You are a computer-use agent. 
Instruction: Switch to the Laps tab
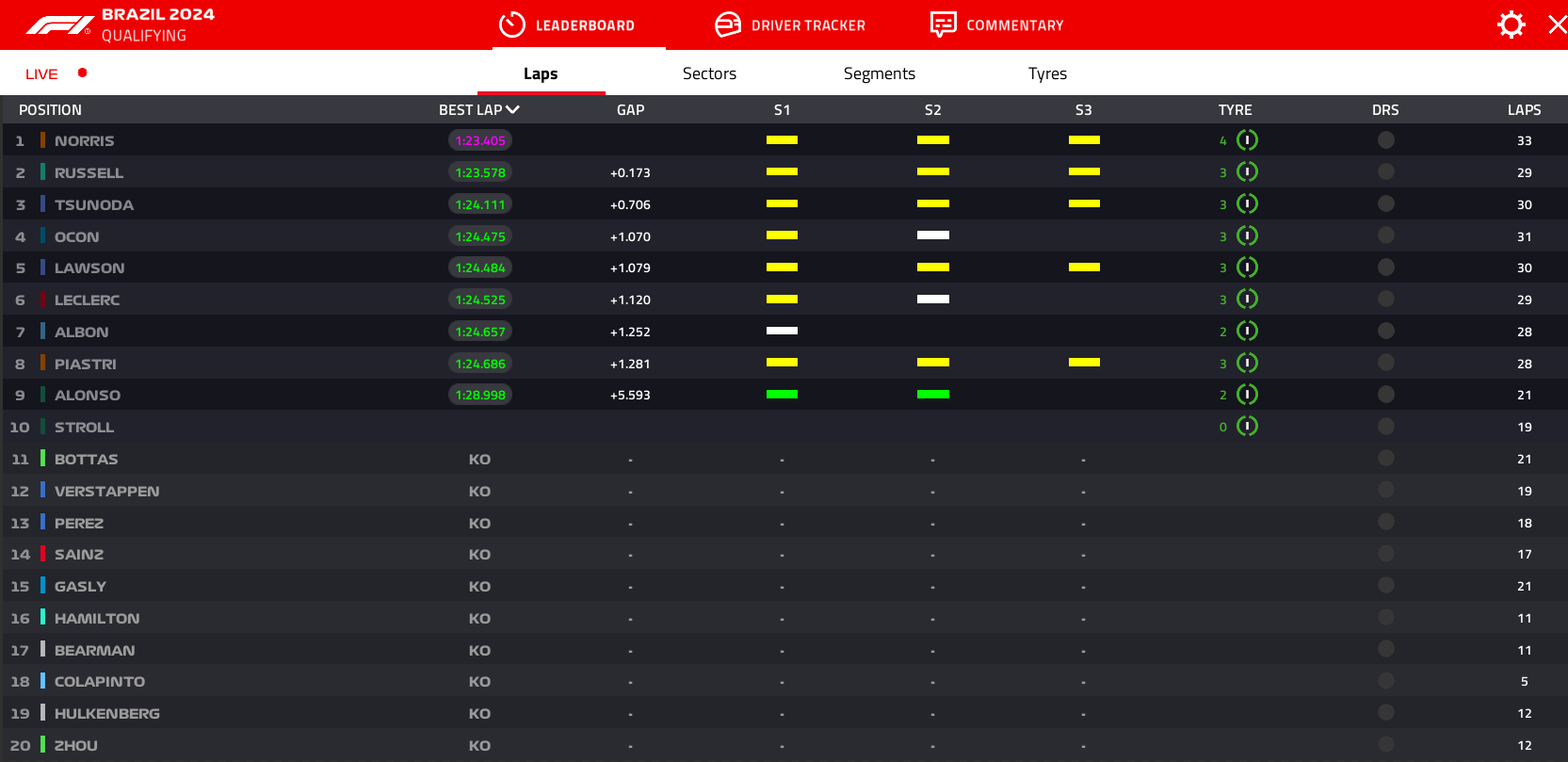pos(541,73)
